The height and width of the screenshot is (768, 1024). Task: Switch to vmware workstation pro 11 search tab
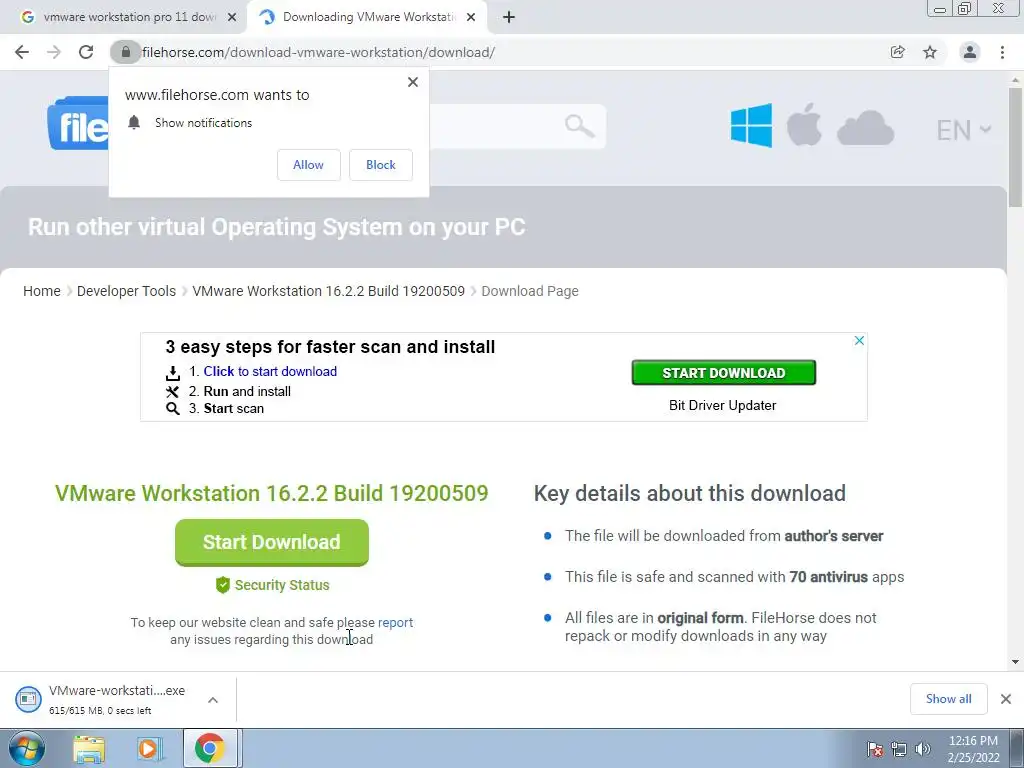pyautogui.click(x=124, y=17)
